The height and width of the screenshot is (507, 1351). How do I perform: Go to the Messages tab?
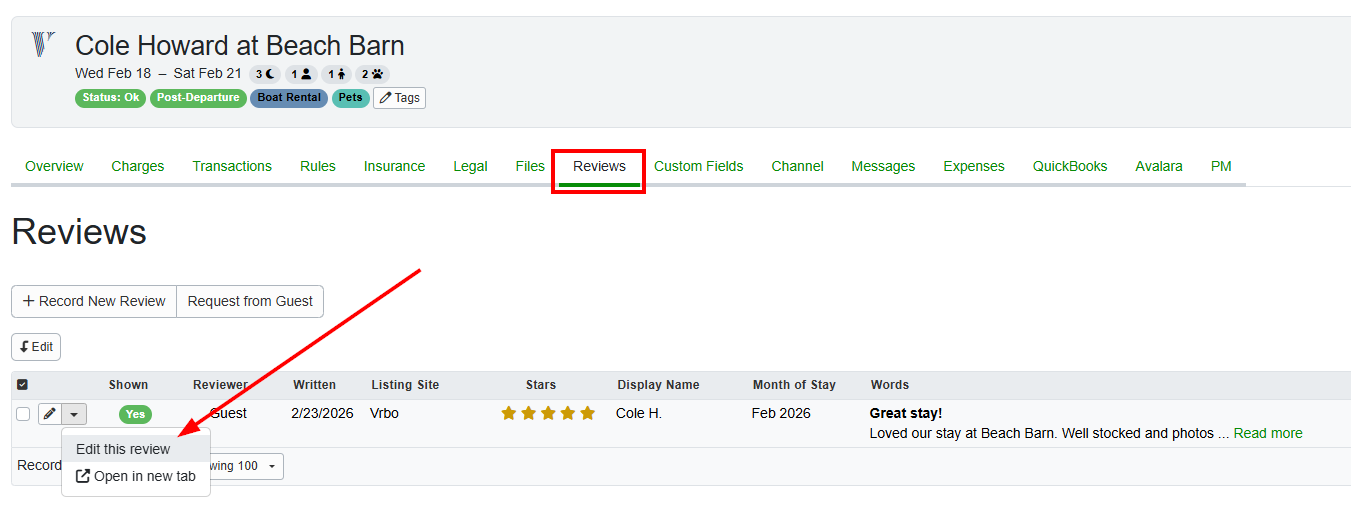[x=883, y=166]
